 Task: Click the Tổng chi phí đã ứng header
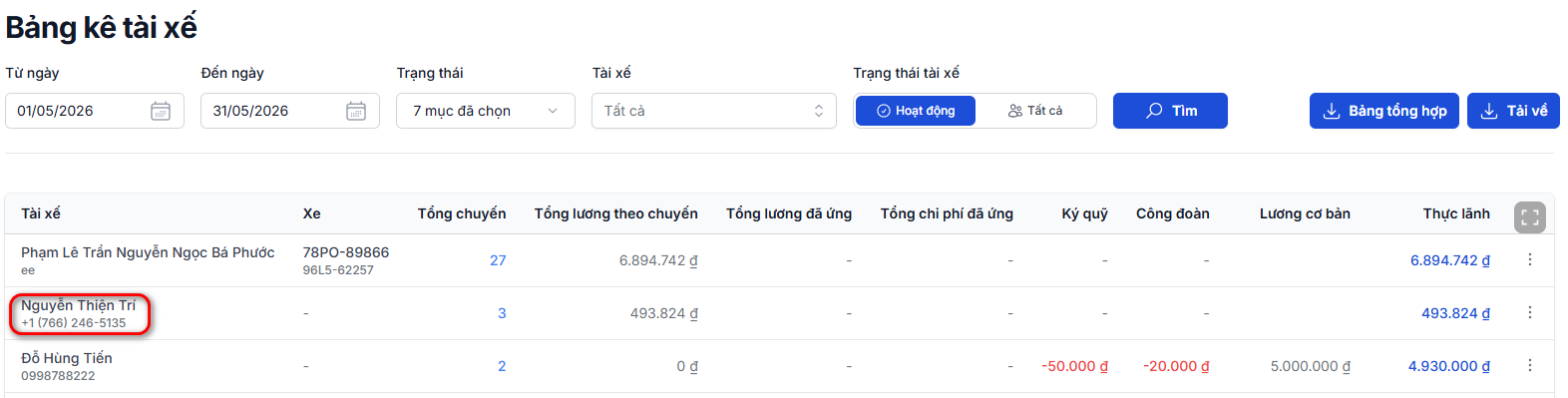click(947, 213)
